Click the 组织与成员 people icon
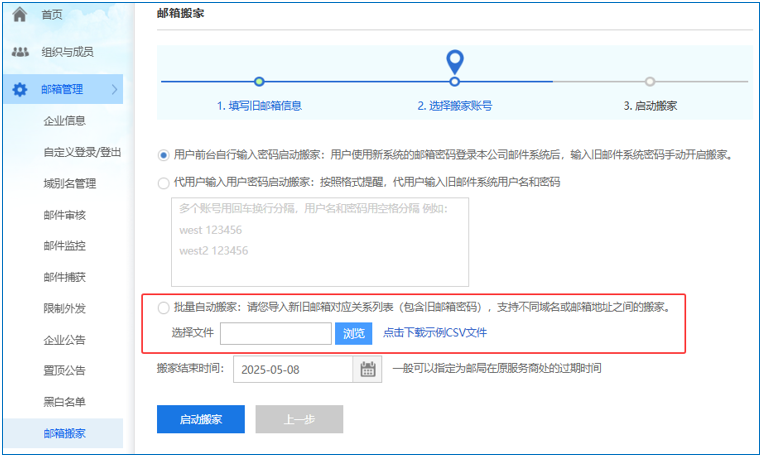 pos(19,52)
